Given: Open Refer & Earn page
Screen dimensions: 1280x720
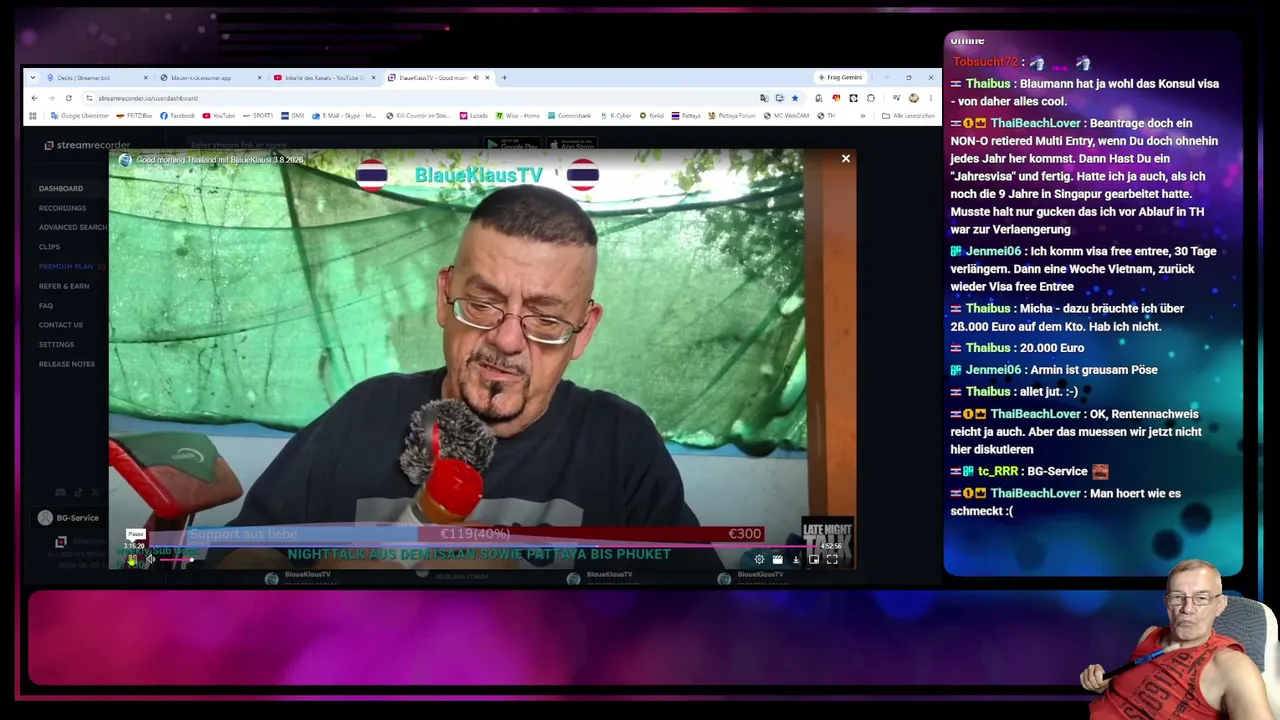Looking at the screenshot, I should coord(64,286).
